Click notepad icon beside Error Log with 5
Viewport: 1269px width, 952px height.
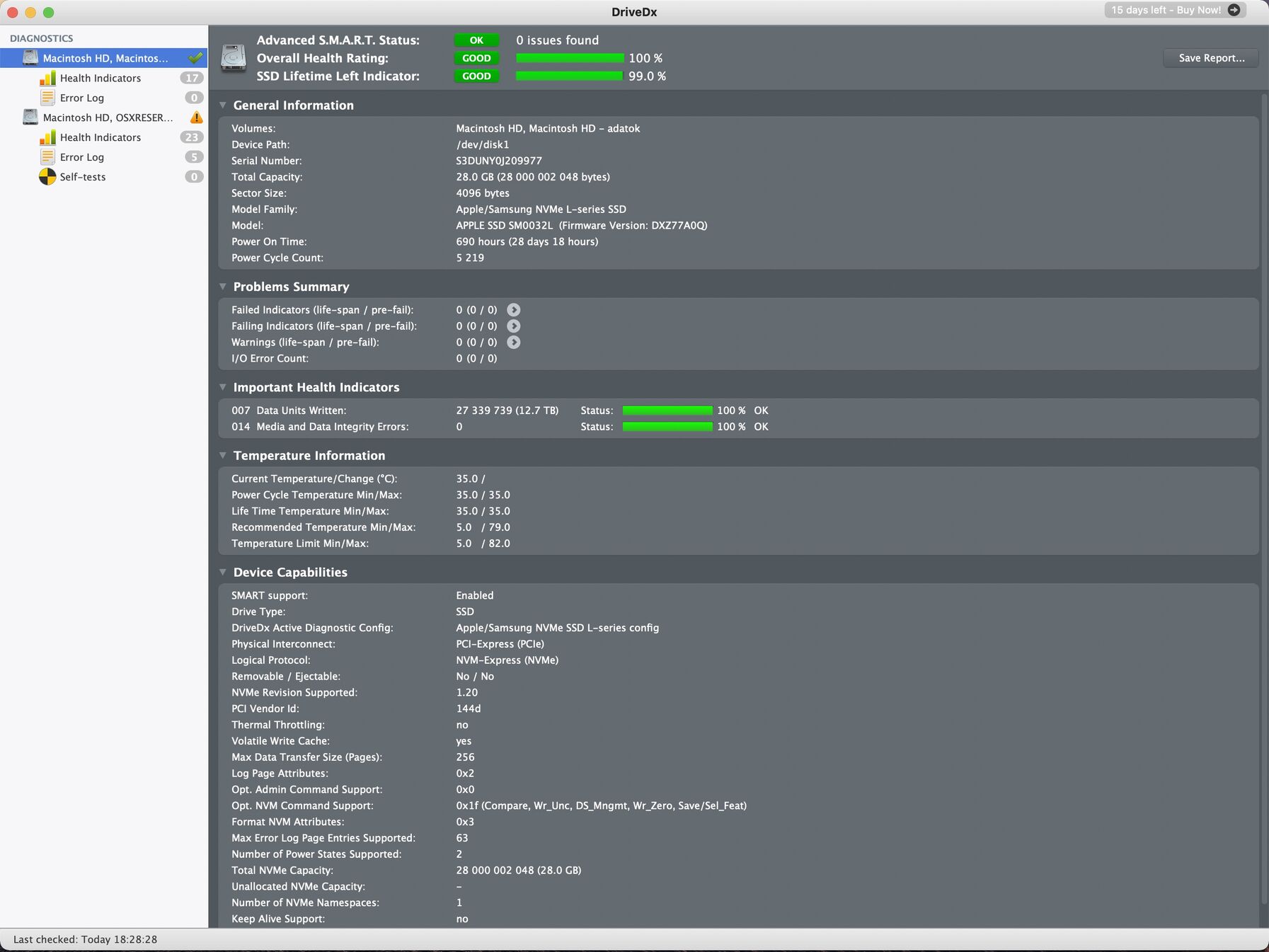[47, 157]
